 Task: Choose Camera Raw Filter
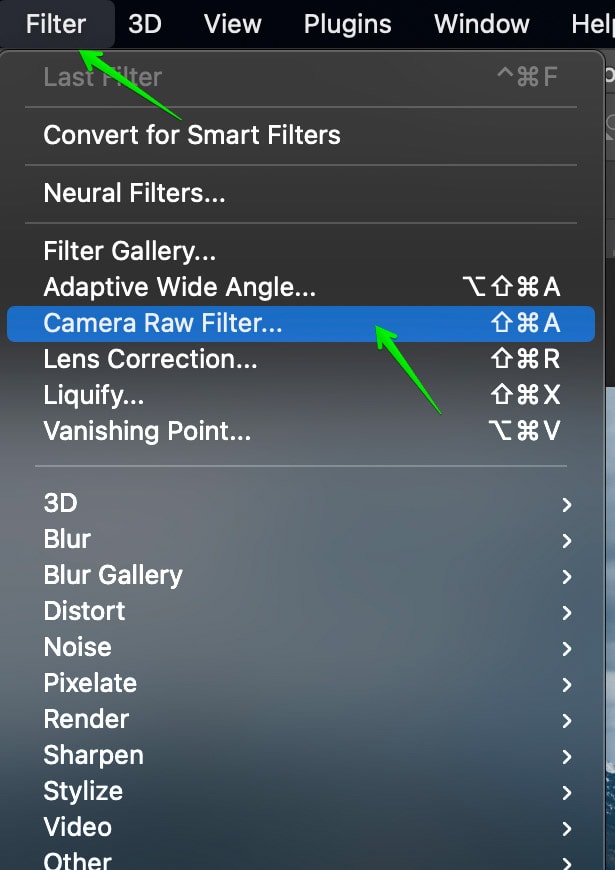coord(301,323)
